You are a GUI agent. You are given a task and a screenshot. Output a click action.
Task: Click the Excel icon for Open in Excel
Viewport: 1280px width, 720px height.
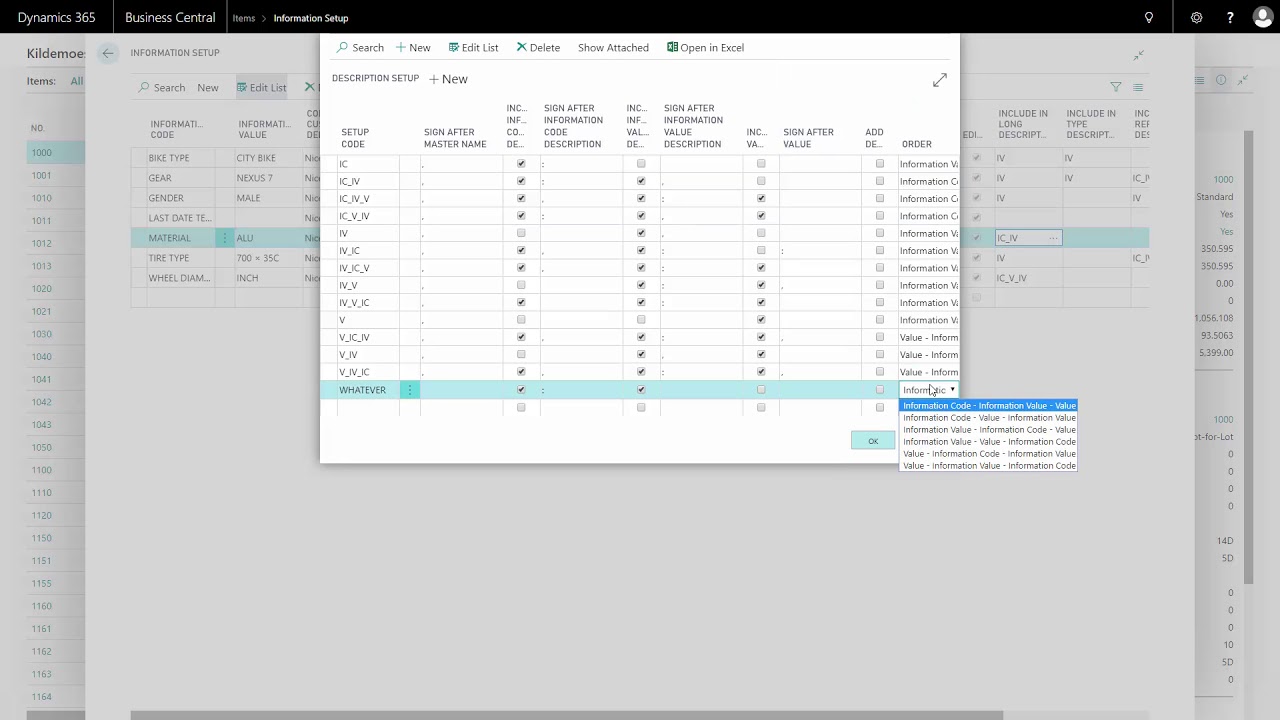(x=672, y=47)
